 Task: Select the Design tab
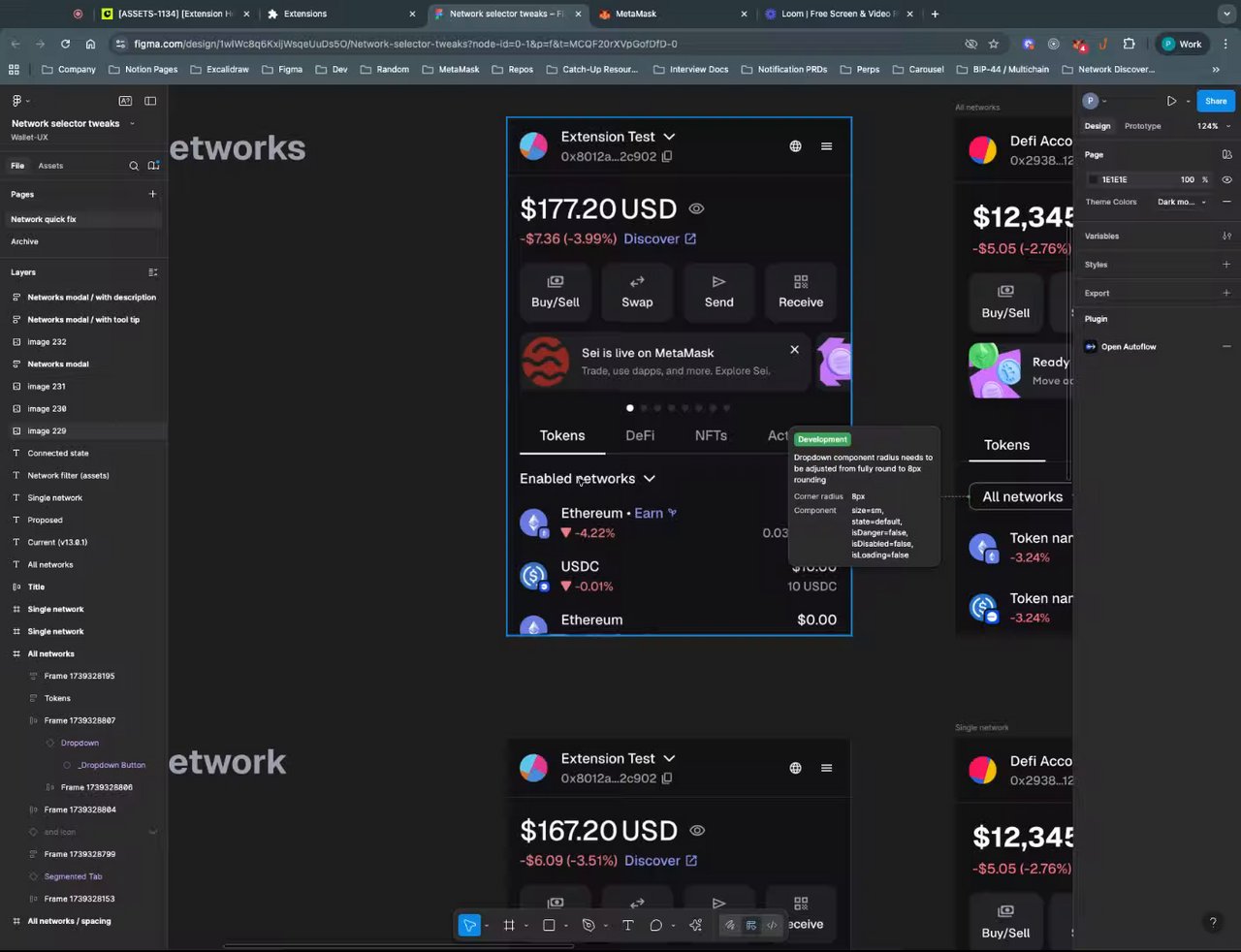tap(1098, 126)
